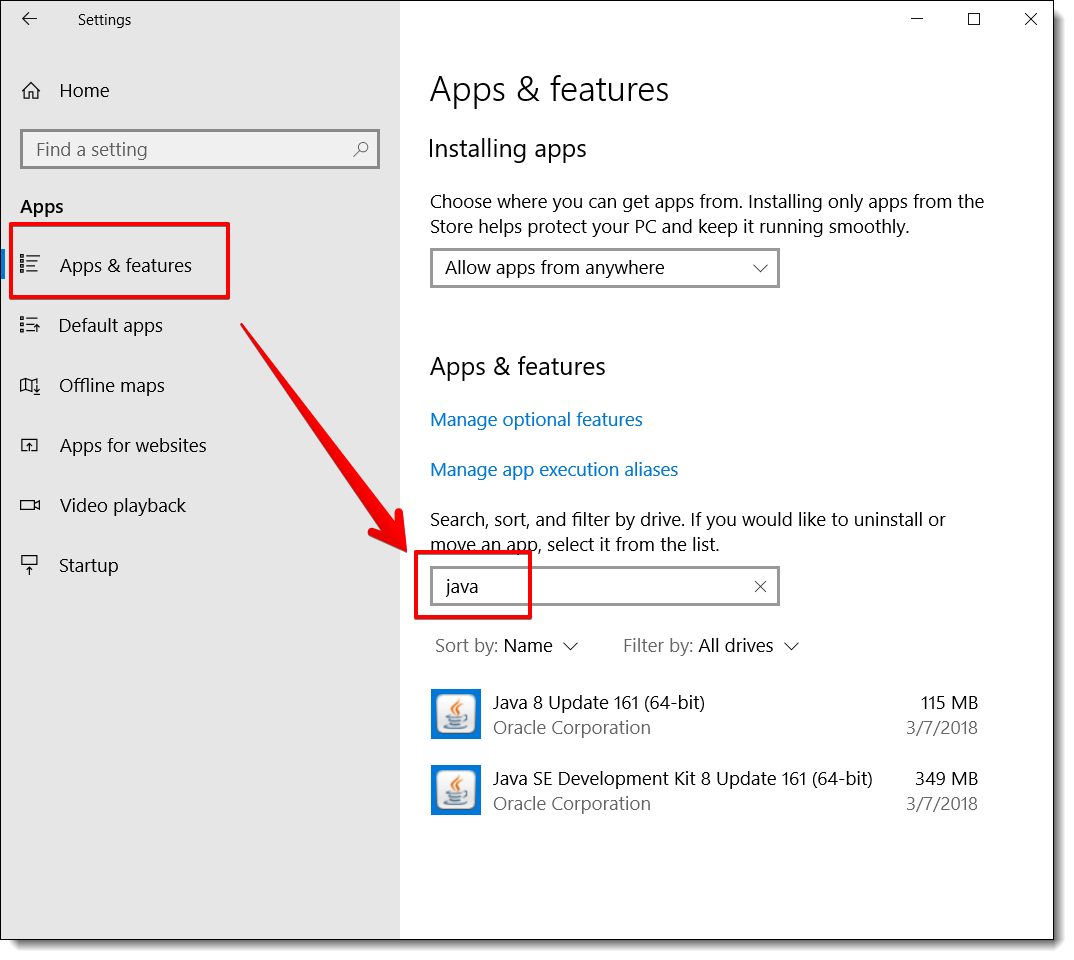Click the Apps for websites icon
This screenshot has width=1074, height=960.
[x=29, y=446]
